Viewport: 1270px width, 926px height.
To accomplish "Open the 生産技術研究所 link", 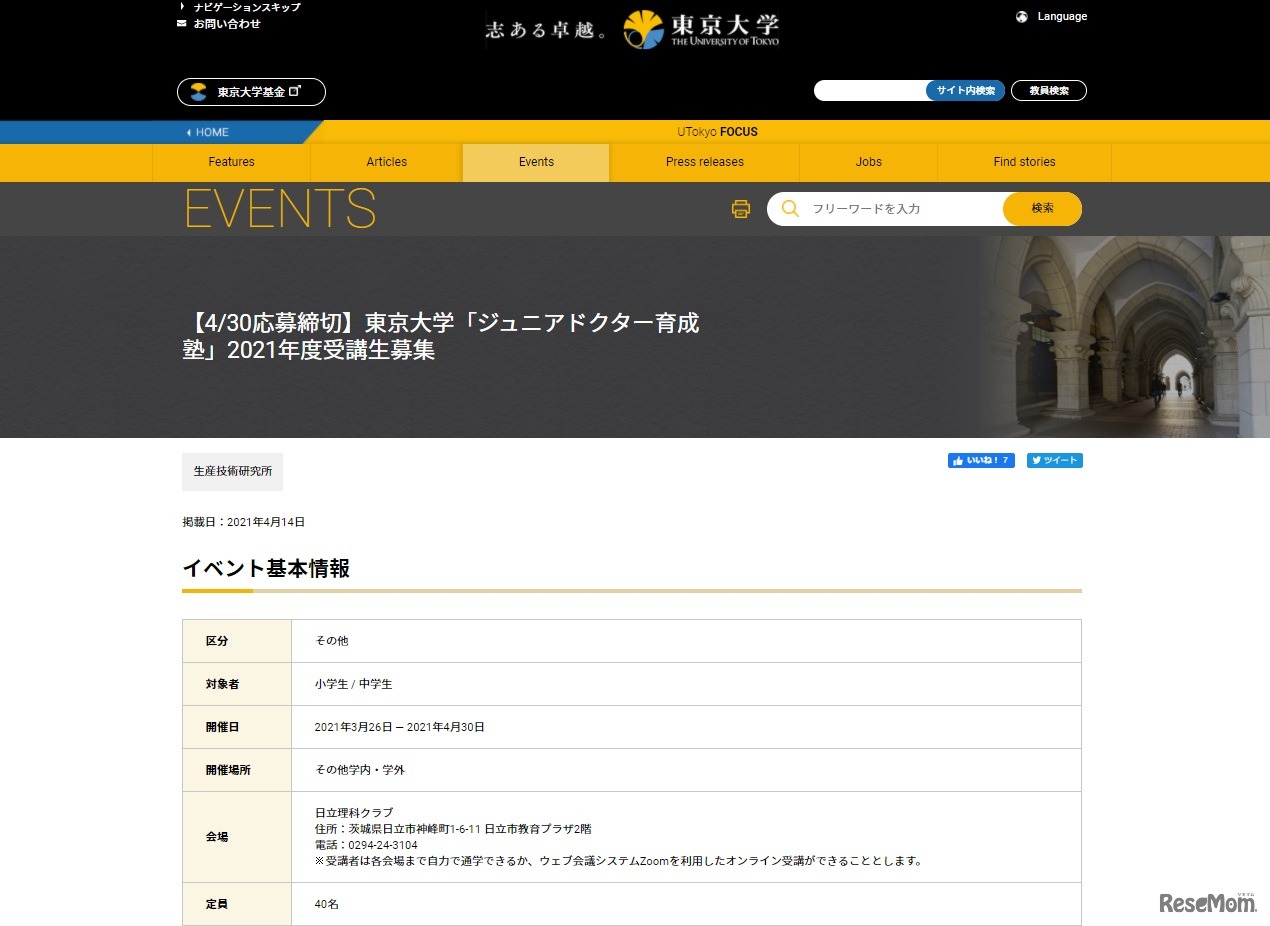I will coord(232,470).
